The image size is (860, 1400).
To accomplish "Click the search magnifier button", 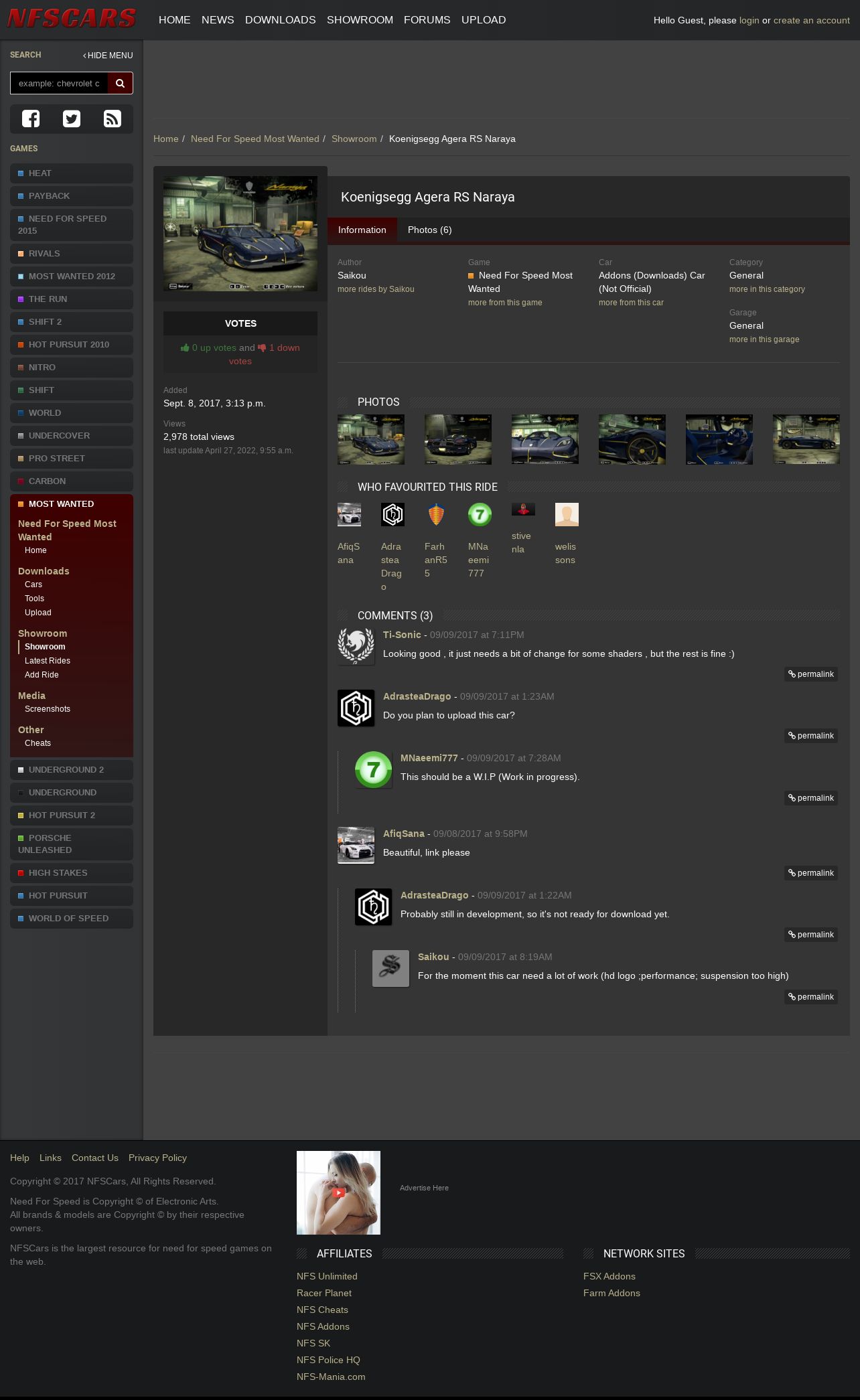I will [121, 83].
